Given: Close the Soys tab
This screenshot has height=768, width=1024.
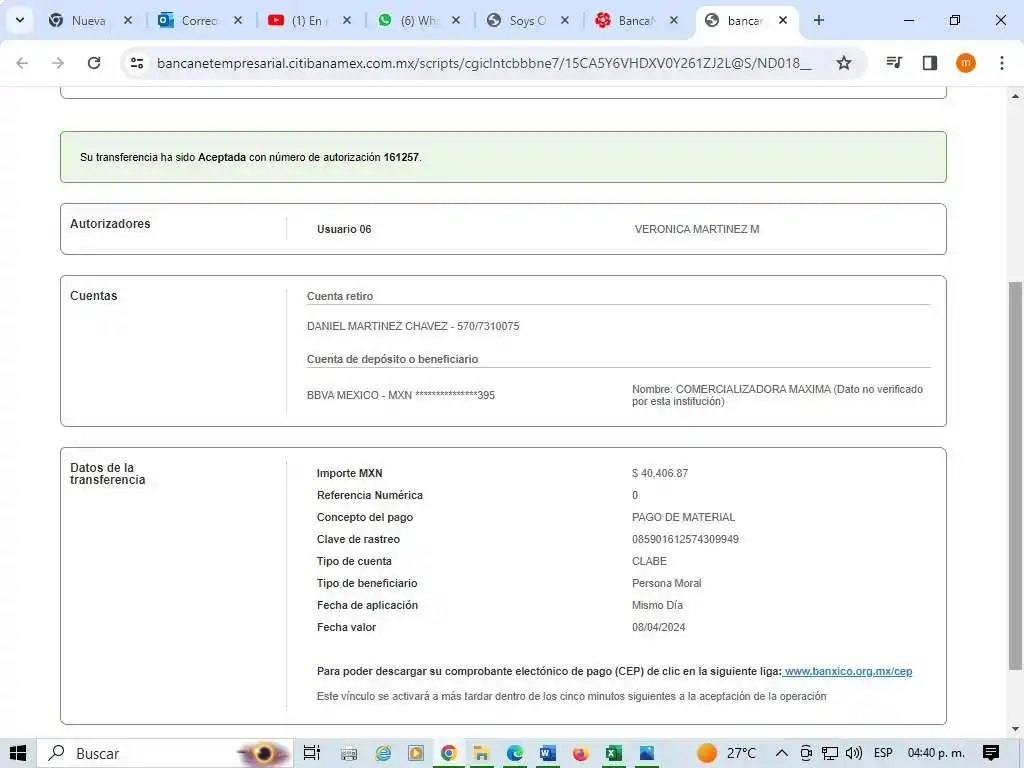Looking at the screenshot, I should click(x=564, y=20).
